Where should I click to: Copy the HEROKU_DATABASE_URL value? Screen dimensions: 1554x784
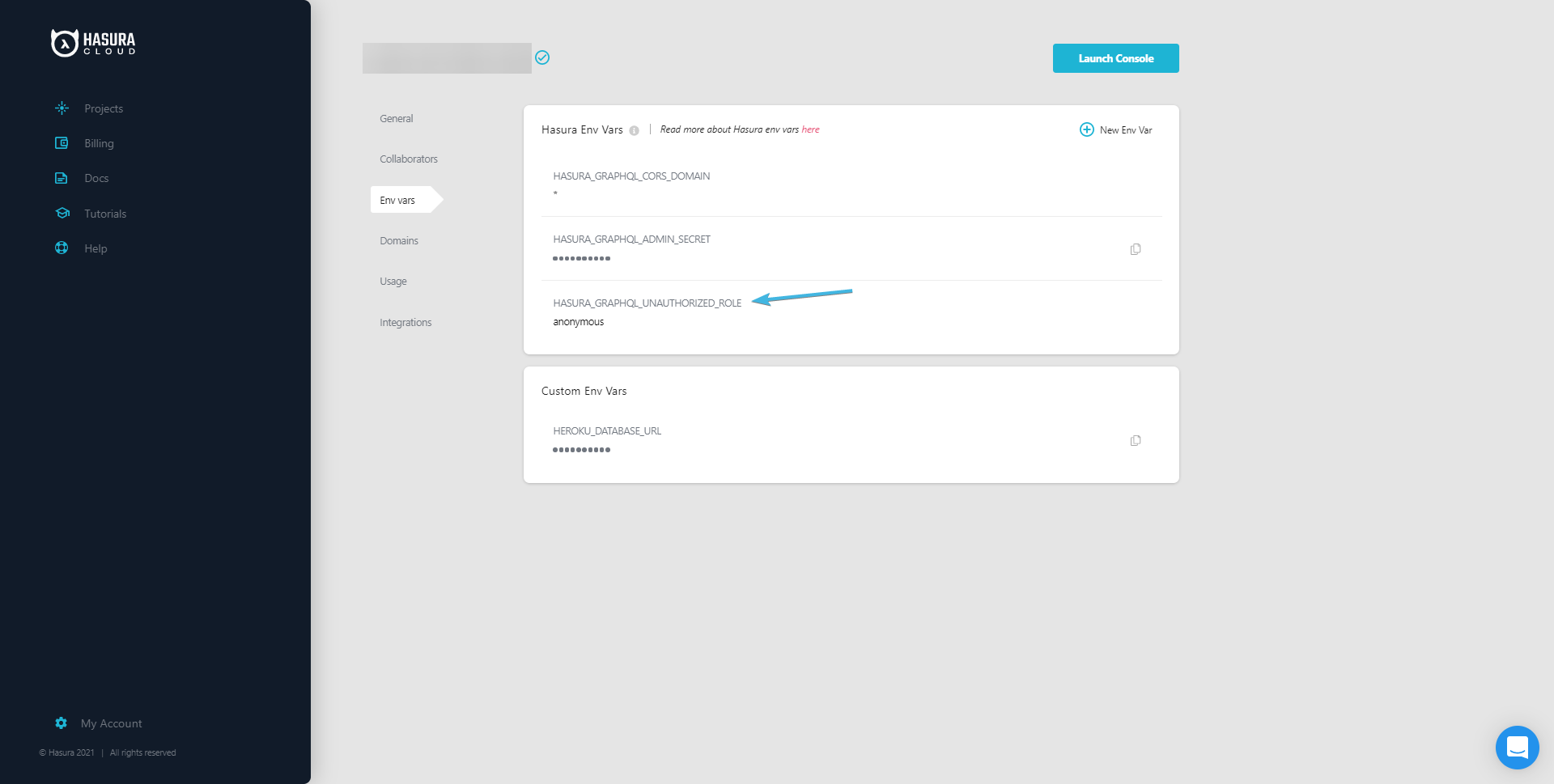click(x=1136, y=440)
